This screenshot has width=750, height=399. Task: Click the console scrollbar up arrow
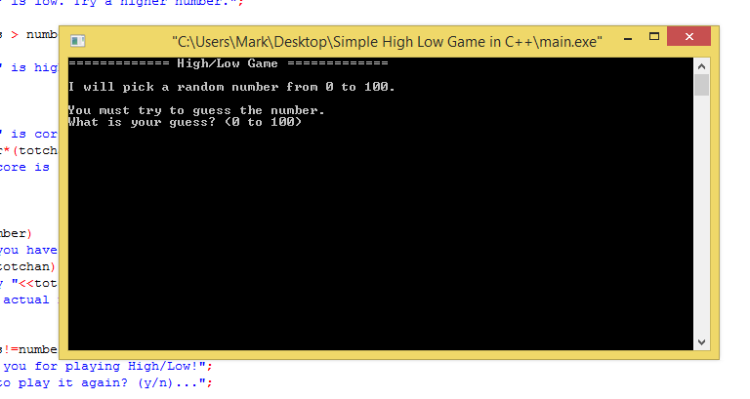coord(701,66)
